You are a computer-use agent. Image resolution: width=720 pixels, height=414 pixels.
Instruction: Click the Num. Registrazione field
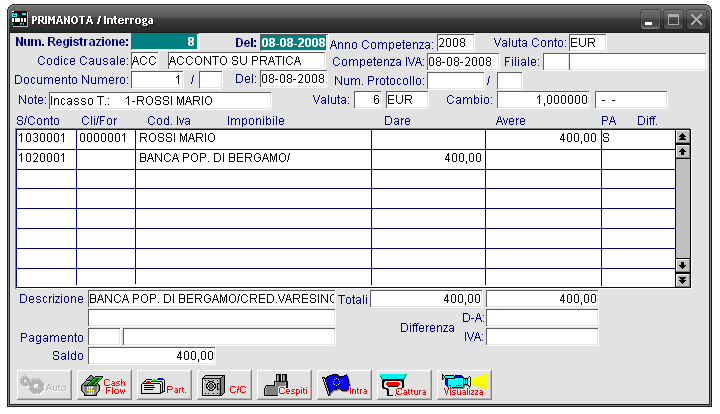click(x=164, y=42)
